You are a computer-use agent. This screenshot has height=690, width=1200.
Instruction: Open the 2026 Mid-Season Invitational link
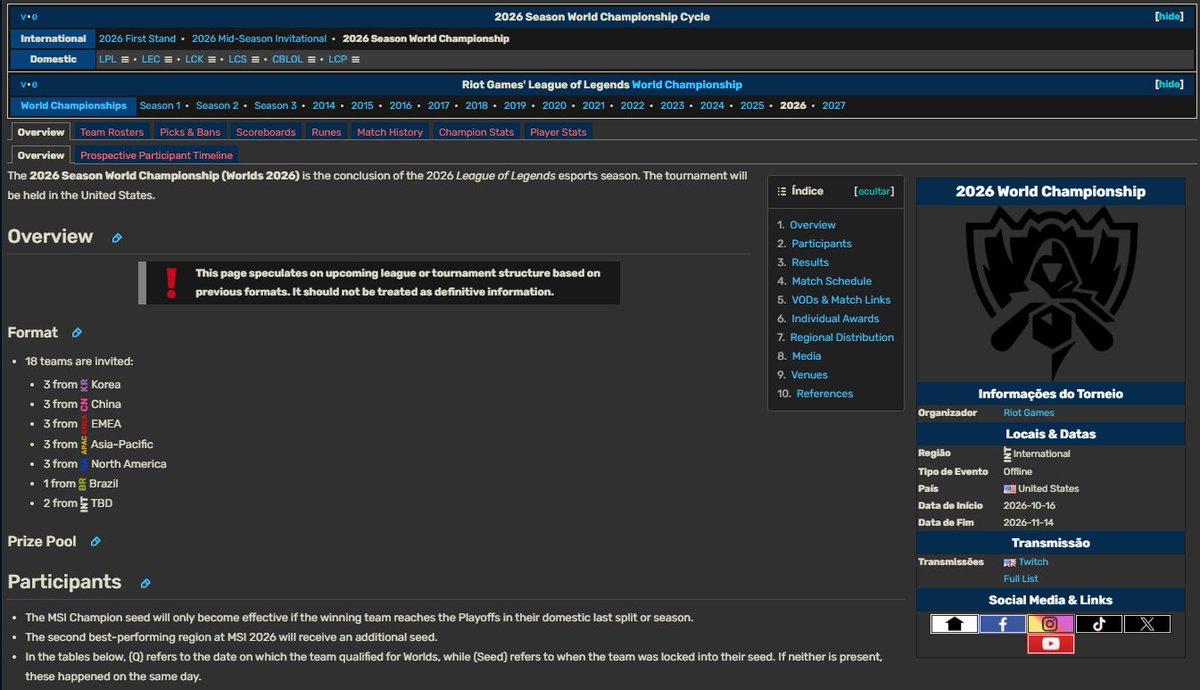(x=259, y=39)
